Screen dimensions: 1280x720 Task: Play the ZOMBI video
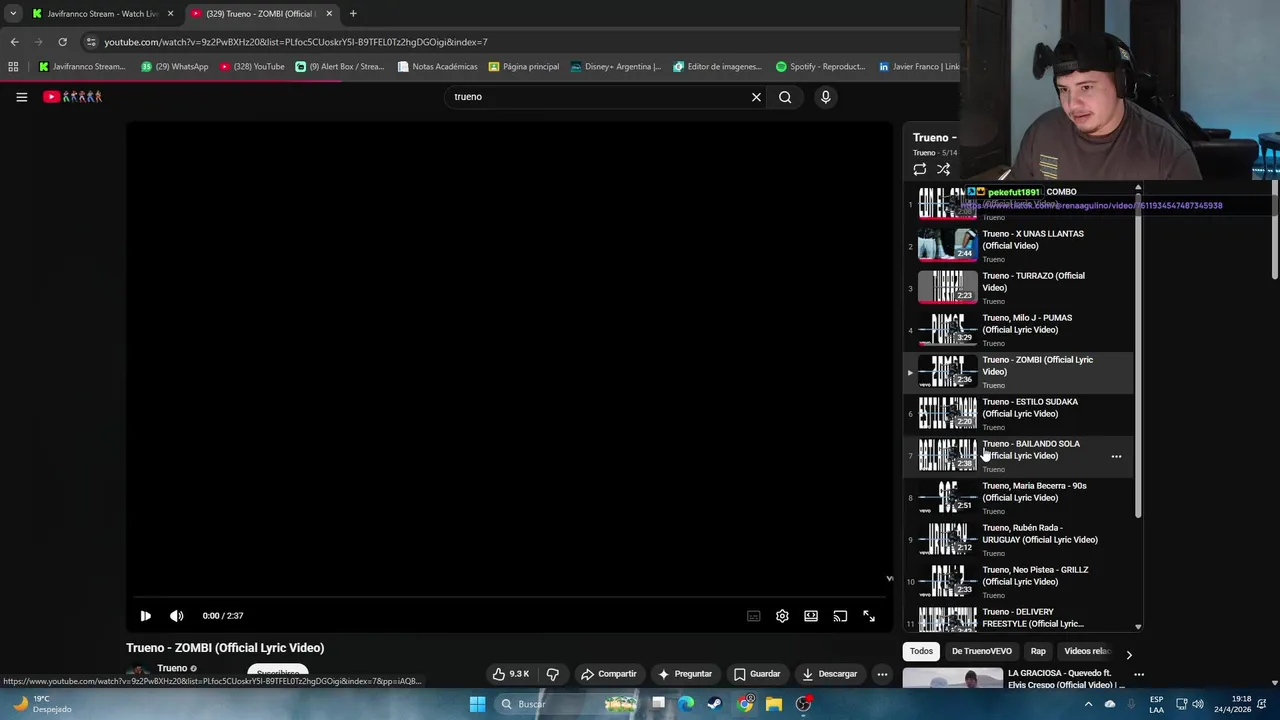point(145,616)
